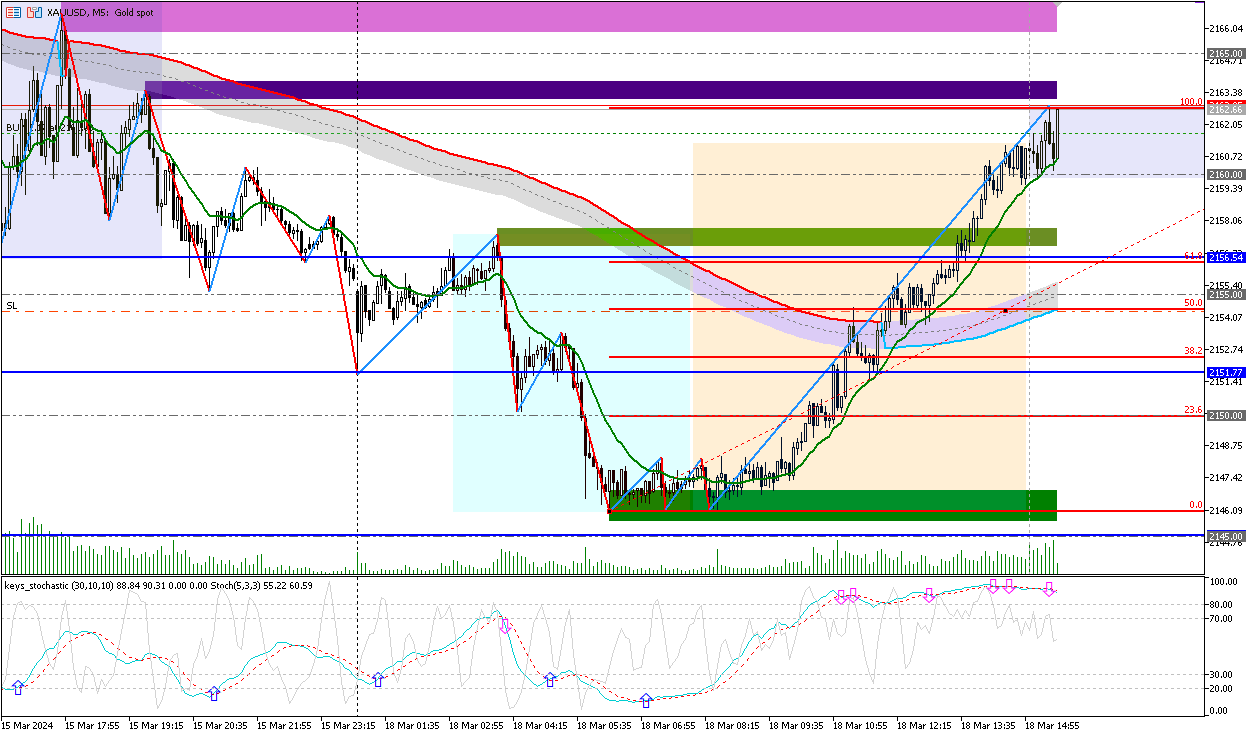Click the Fibonacci 100.0 level label
Image resolution: width=1256 pixels, height=734 pixels.
click(1190, 102)
